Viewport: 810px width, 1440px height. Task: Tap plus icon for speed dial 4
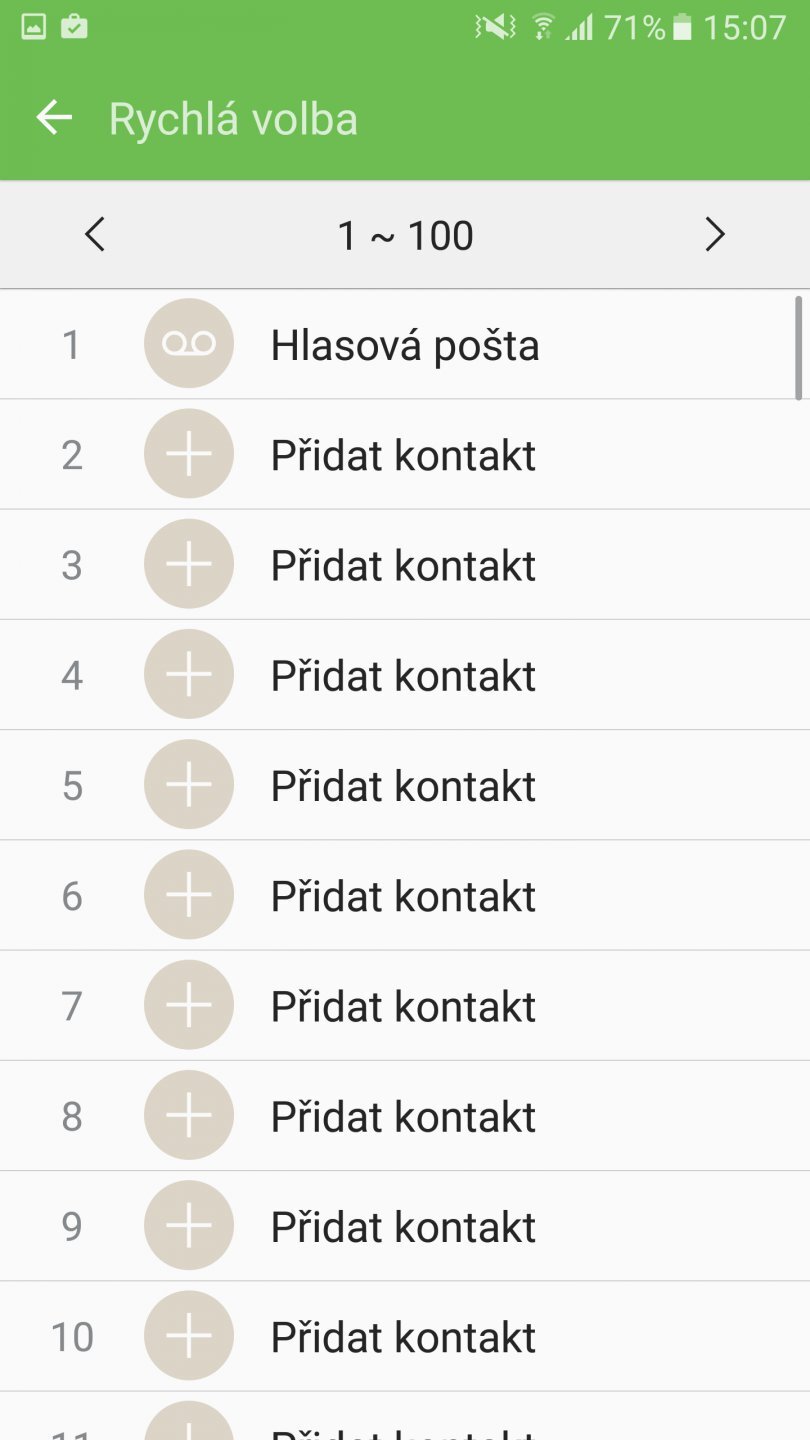pyautogui.click(x=189, y=675)
